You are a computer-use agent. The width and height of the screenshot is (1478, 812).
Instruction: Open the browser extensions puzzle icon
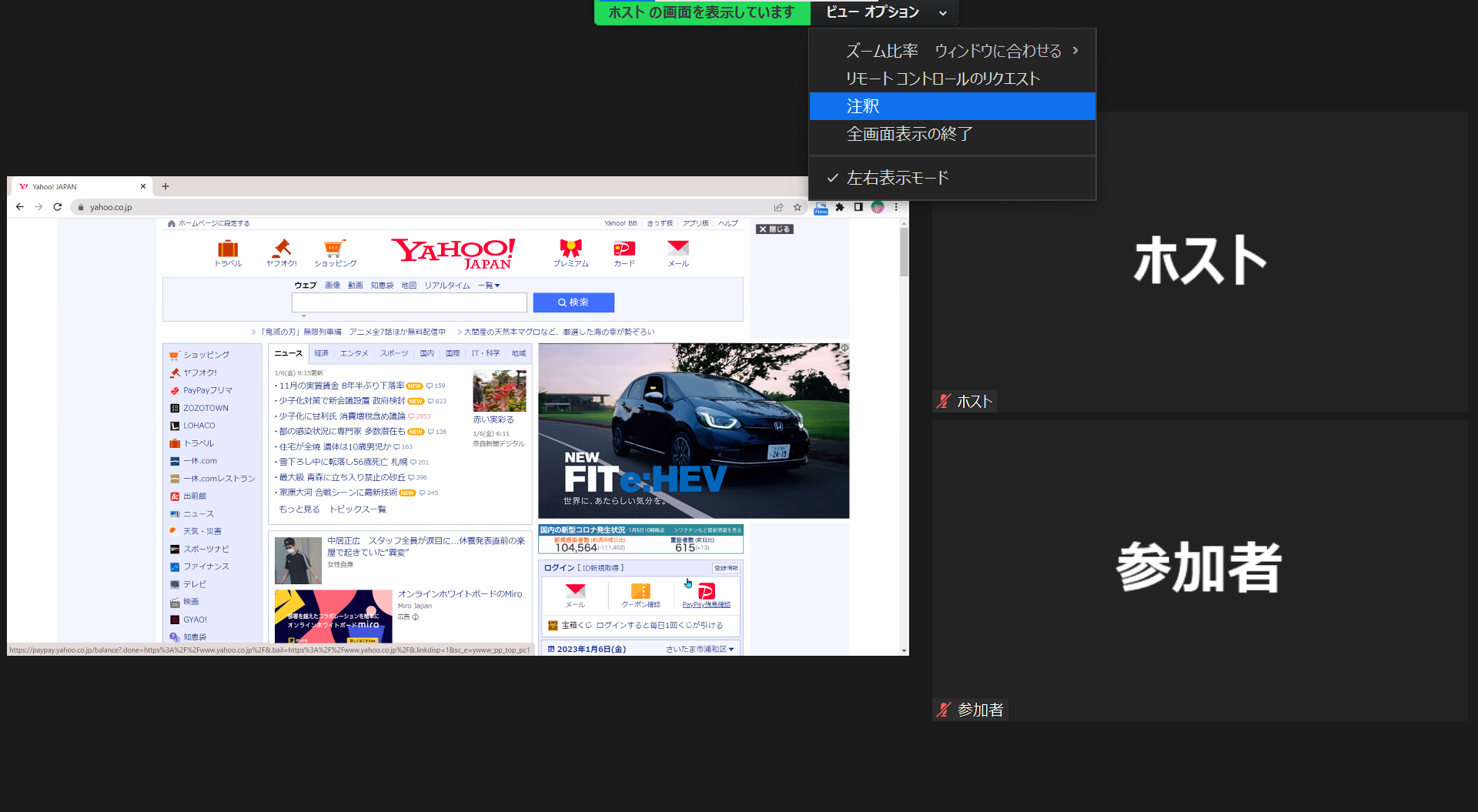[x=840, y=207]
